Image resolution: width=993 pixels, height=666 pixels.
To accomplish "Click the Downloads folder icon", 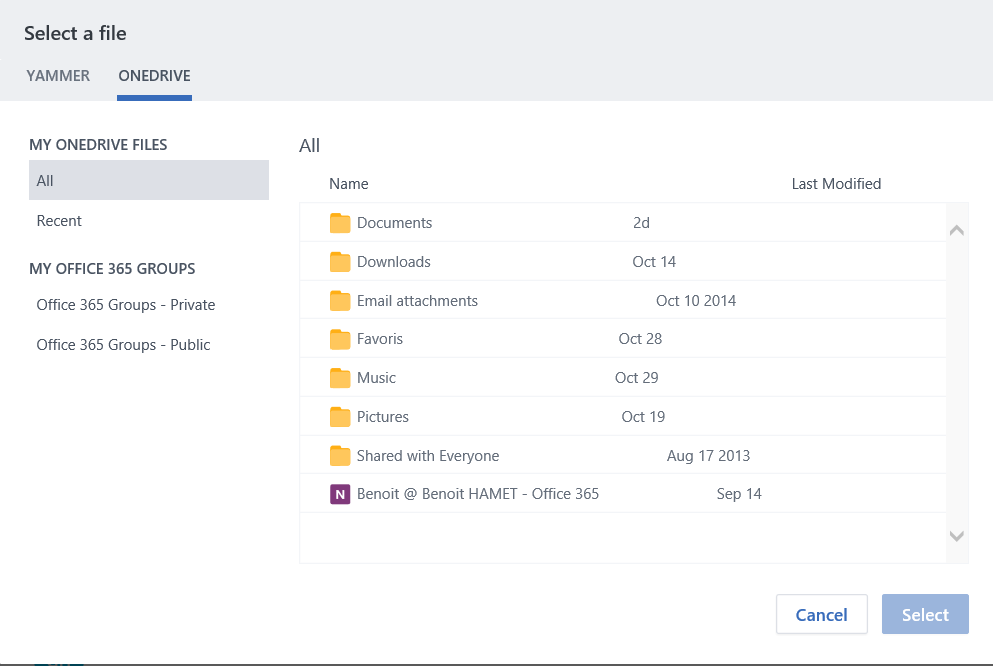I will click(x=340, y=262).
